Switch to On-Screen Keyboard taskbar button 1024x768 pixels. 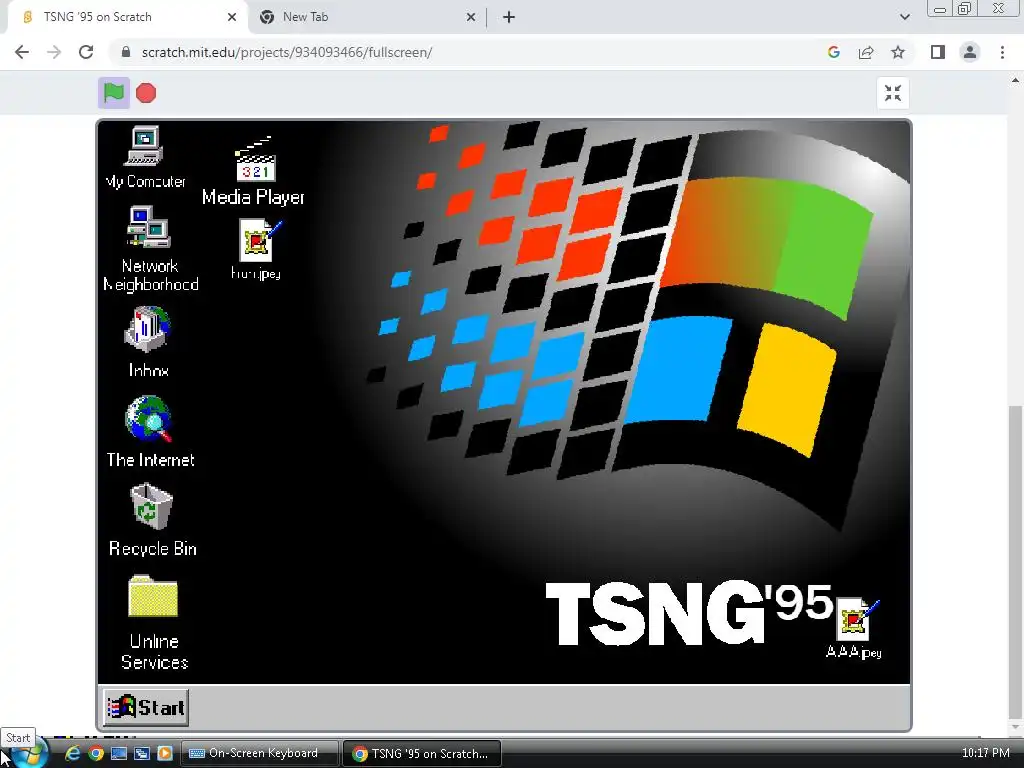point(260,753)
